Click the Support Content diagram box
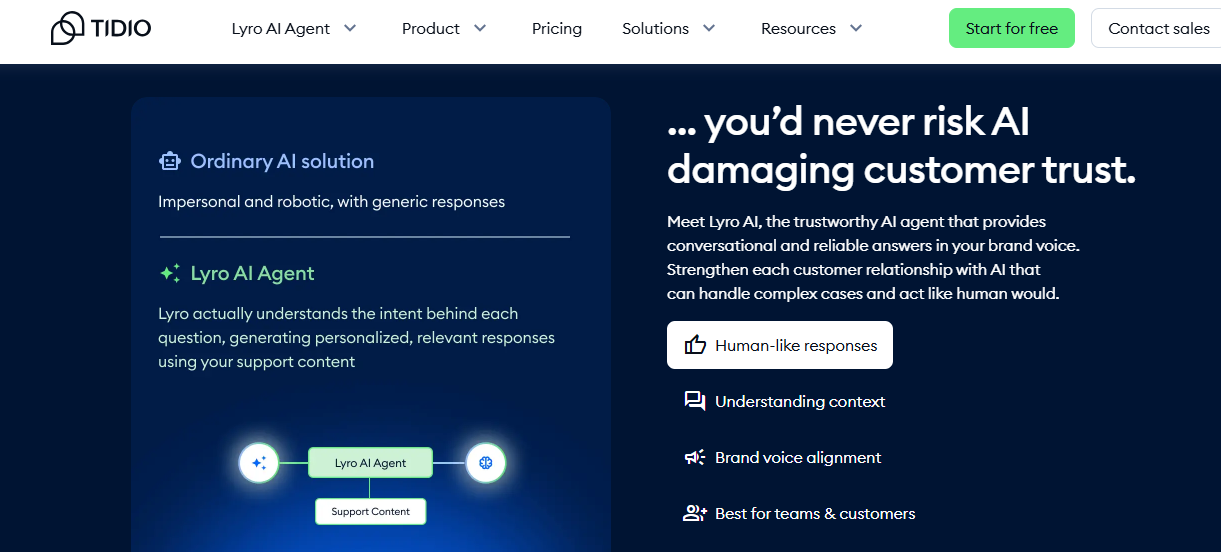The image size is (1221, 552). point(370,511)
